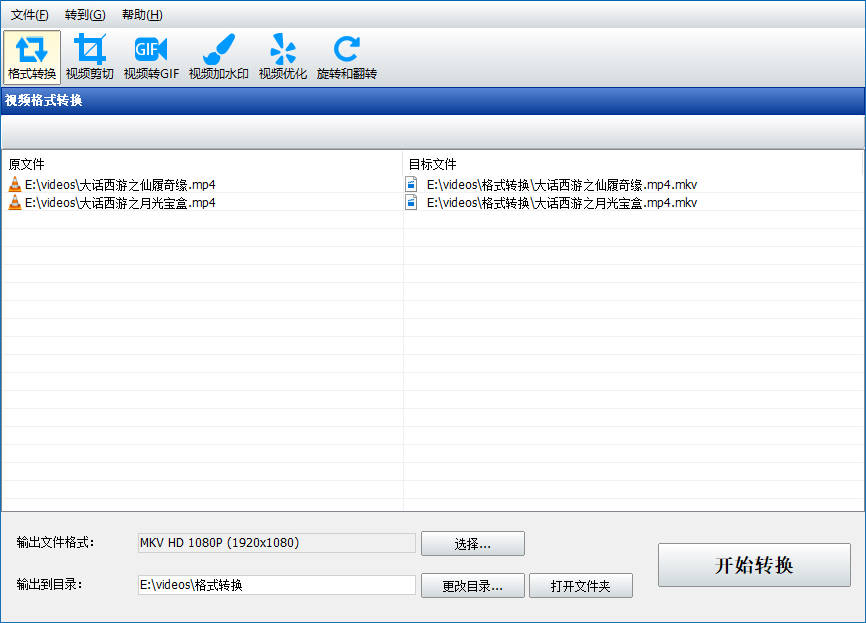Open the 视频剪切 video crop tool
This screenshot has width=866, height=623.
tap(90, 57)
